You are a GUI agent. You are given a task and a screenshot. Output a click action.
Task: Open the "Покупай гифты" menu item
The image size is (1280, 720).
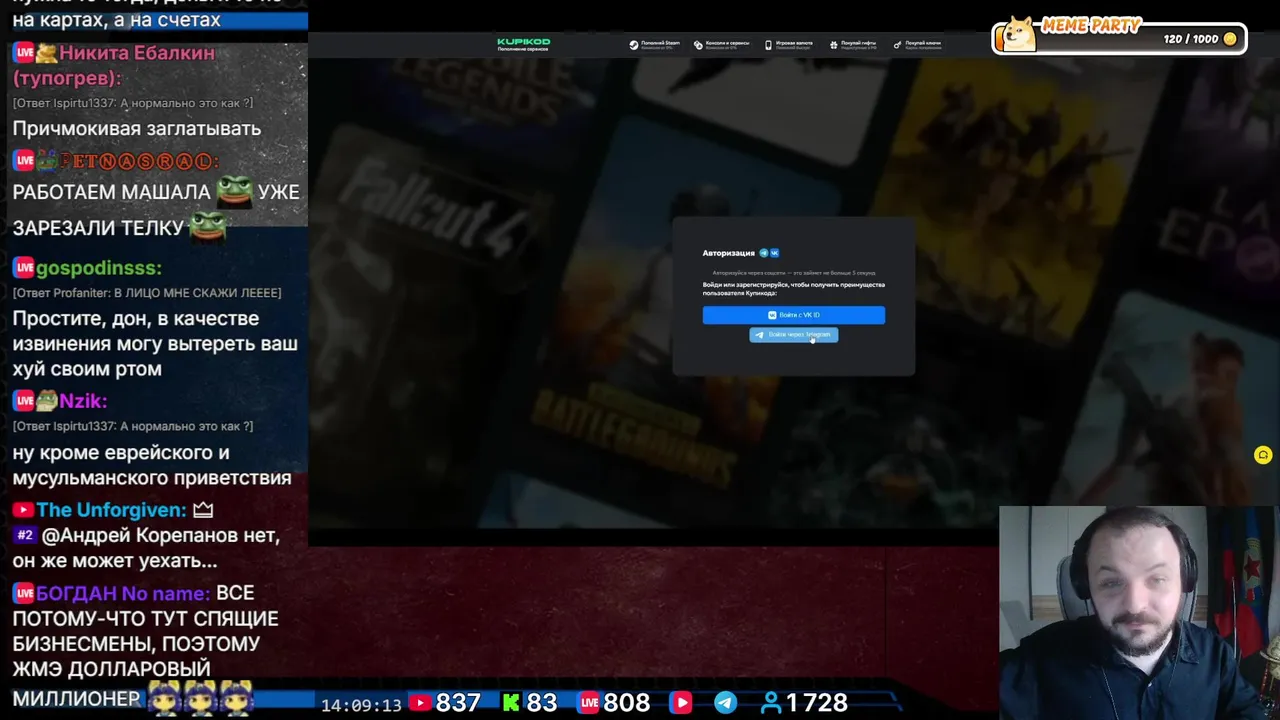pos(853,44)
